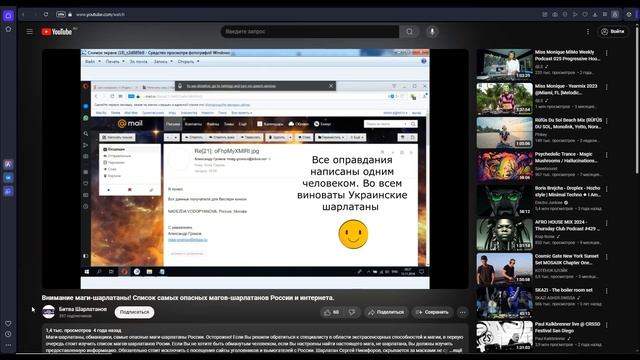Open options menu for Boris Brejcha video
The image size is (640, 360).
click(607, 189)
